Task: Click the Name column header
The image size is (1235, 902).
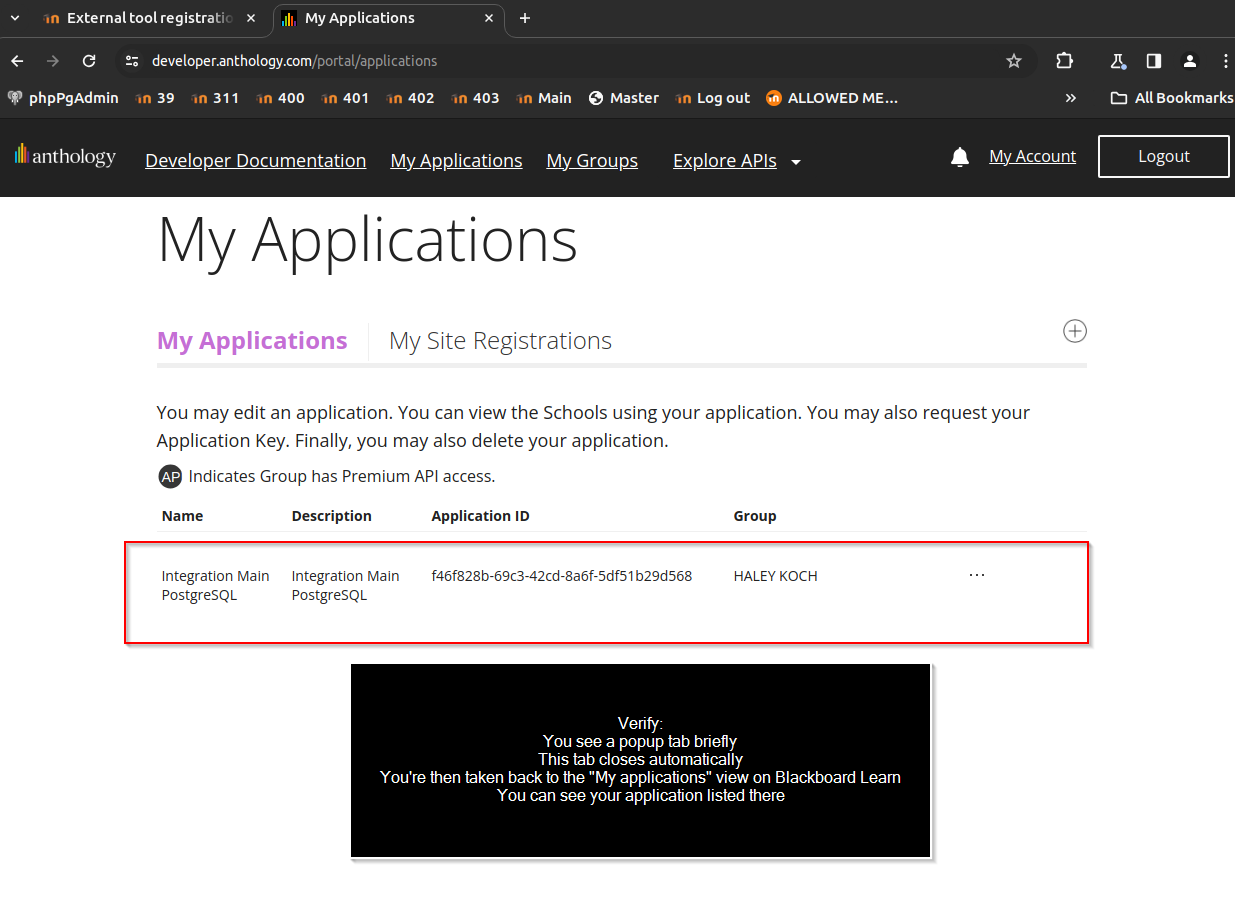Action: point(182,516)
